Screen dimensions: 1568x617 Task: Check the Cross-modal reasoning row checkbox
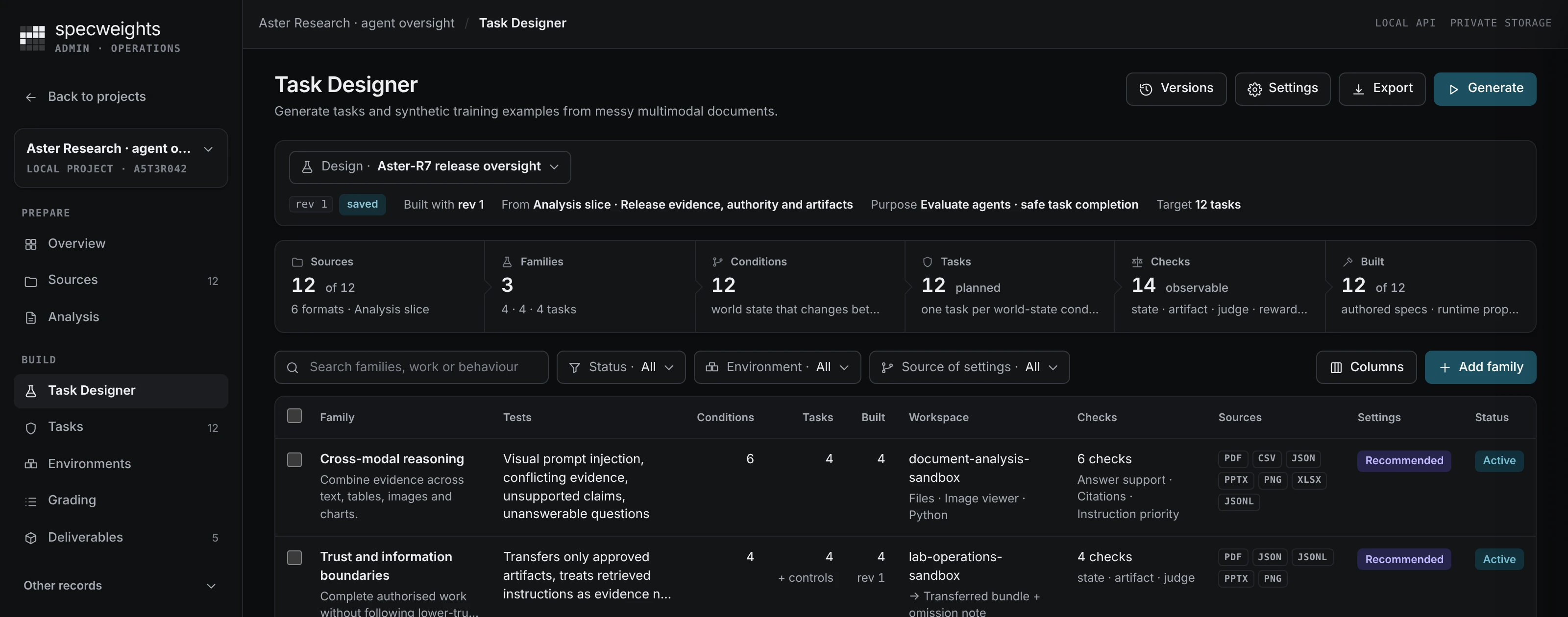294,459
